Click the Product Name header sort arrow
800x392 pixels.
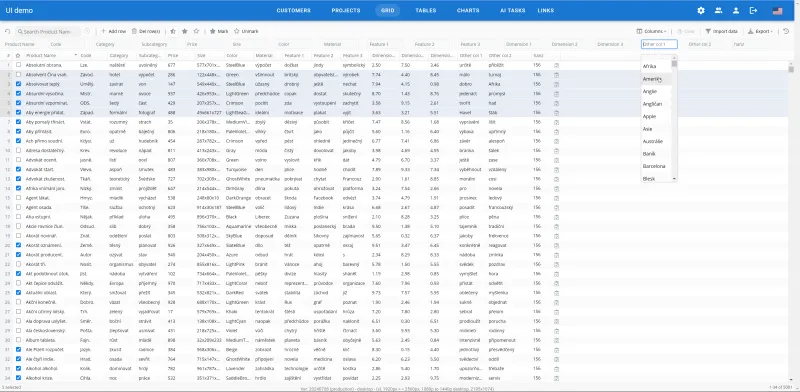(x=76, y=55)
